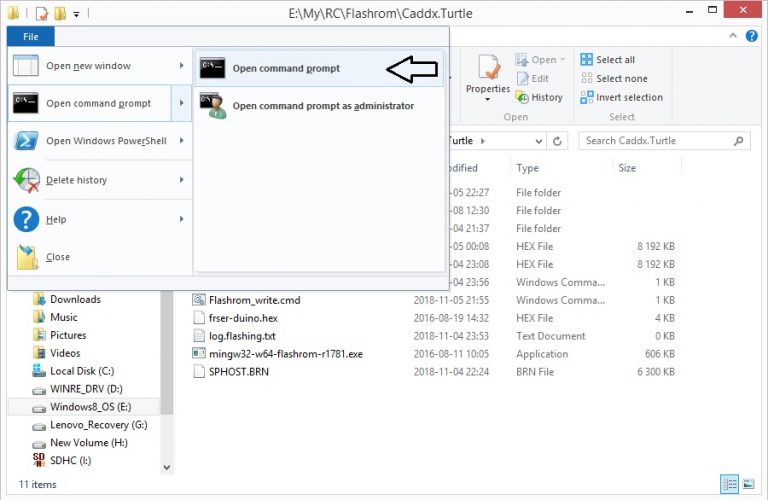
Task: Collapse the ribbon with chevron icon
Action: click(x=733, y=36)
